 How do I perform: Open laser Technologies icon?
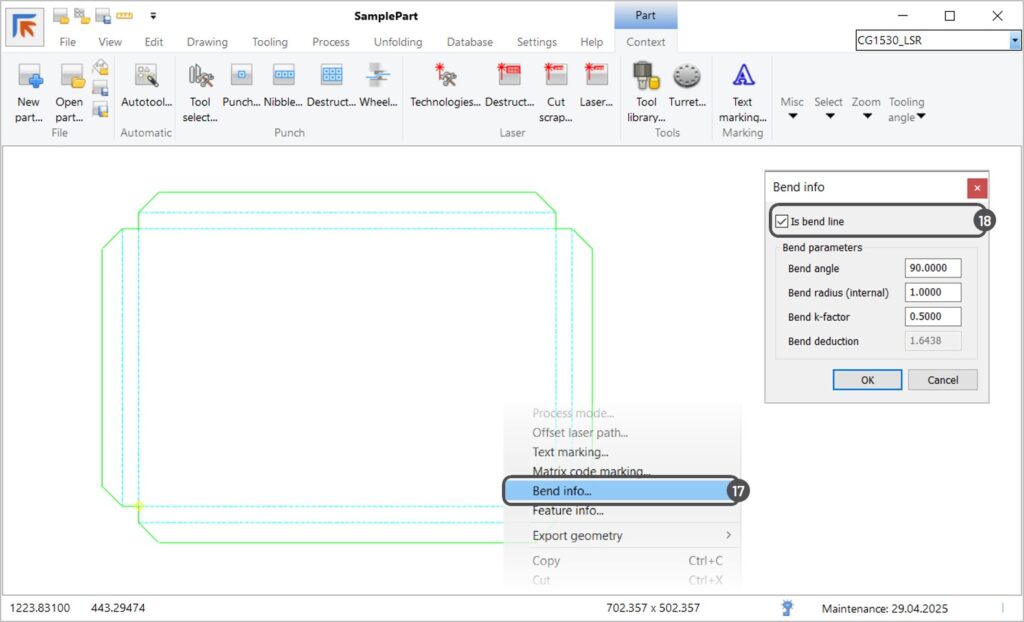click(445, 76)
